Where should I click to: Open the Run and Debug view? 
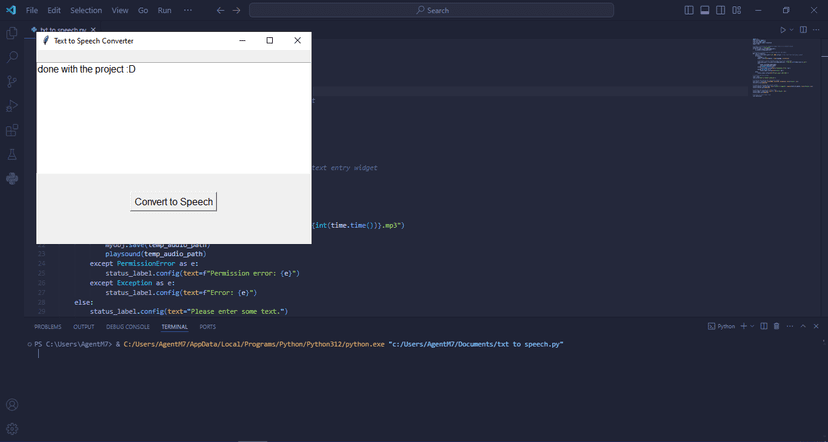click(x=12, y=106)
